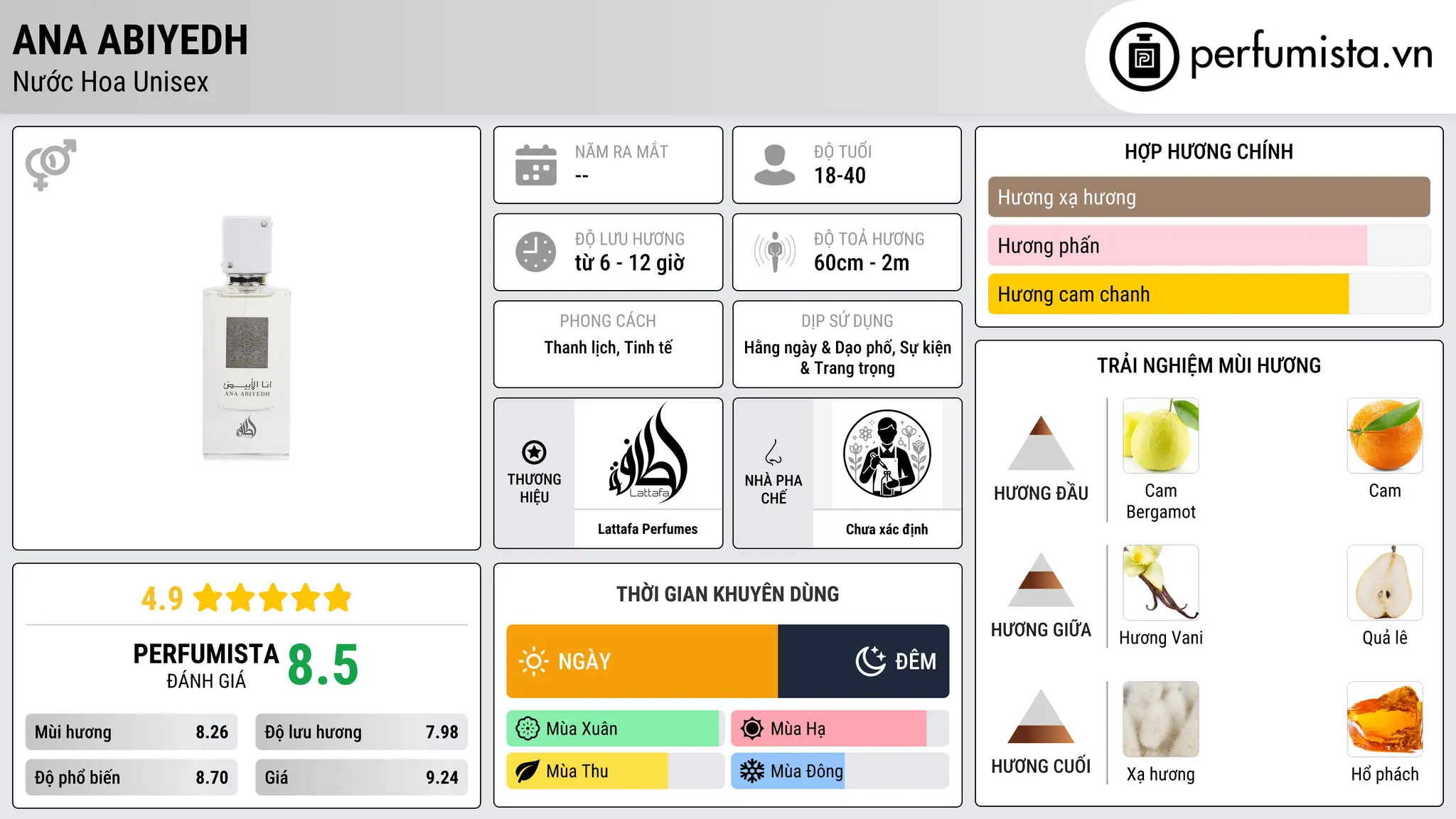Click the perfumista.vn site name
The height and width of the screenshot is (819, 1456).
(1312, 54)
